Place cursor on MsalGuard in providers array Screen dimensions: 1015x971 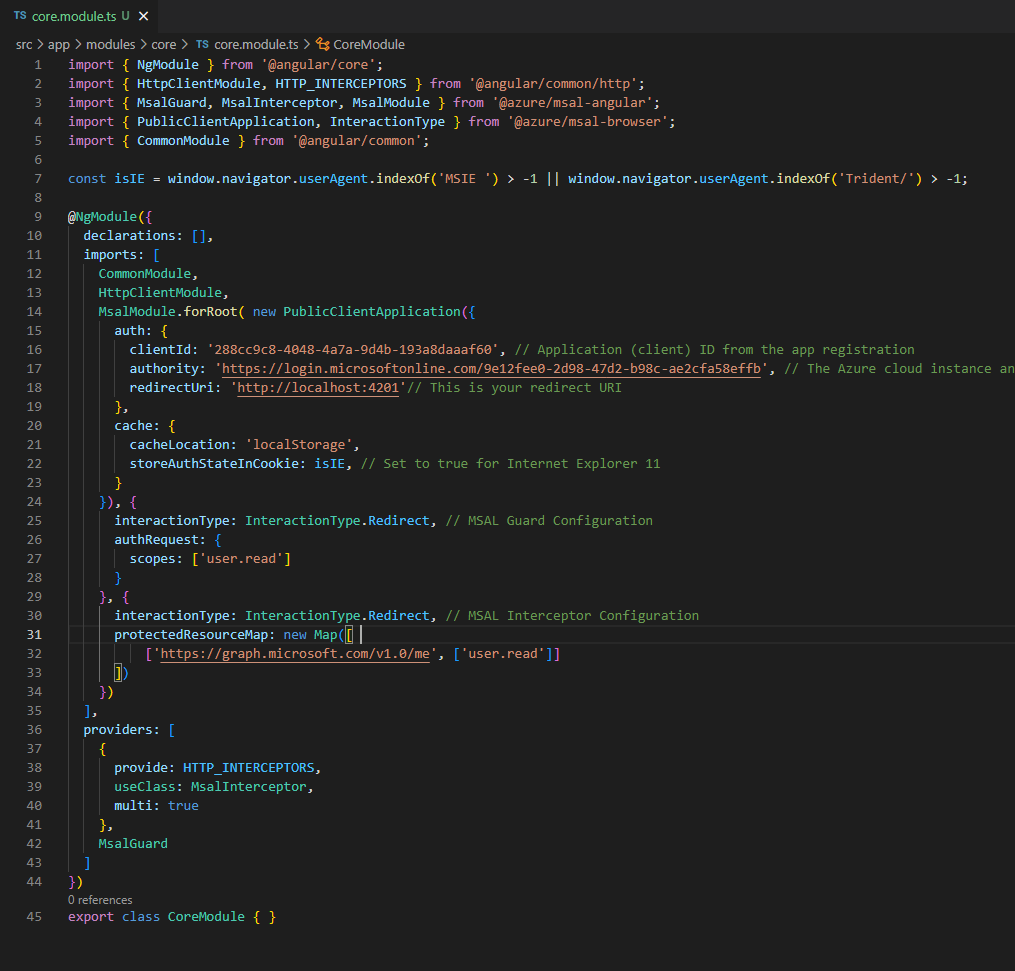click(x=133, y=844)
